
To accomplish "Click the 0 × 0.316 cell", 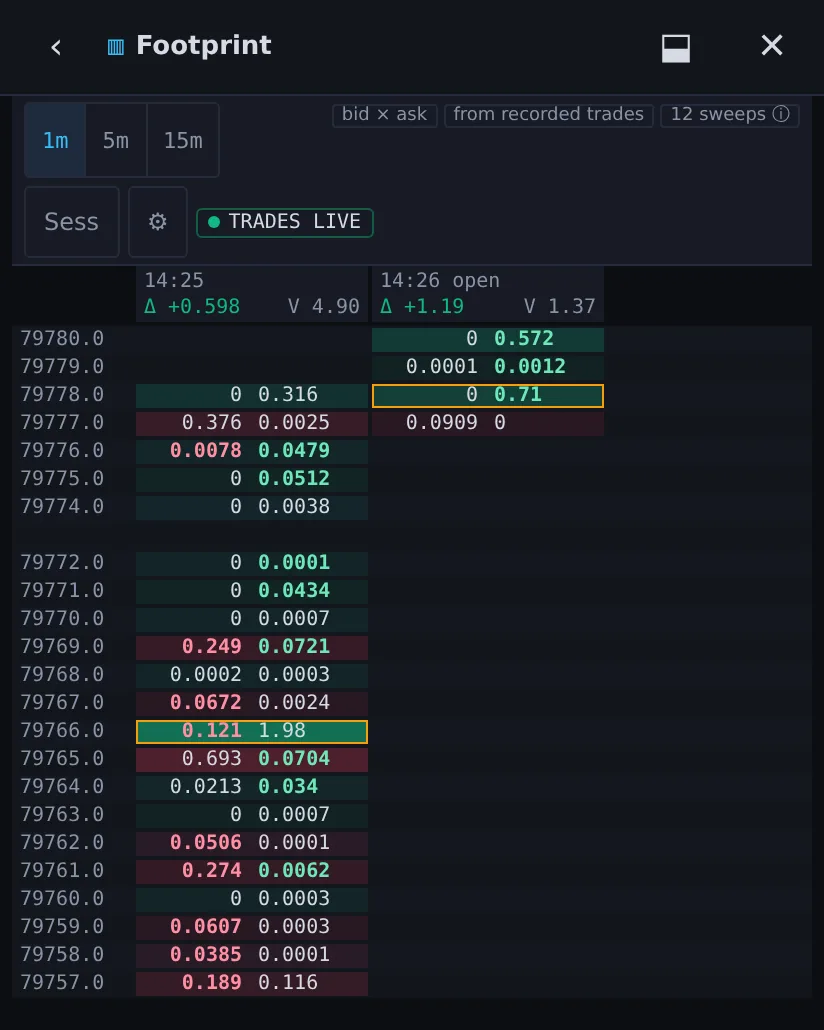I will (x=252, y=395).
